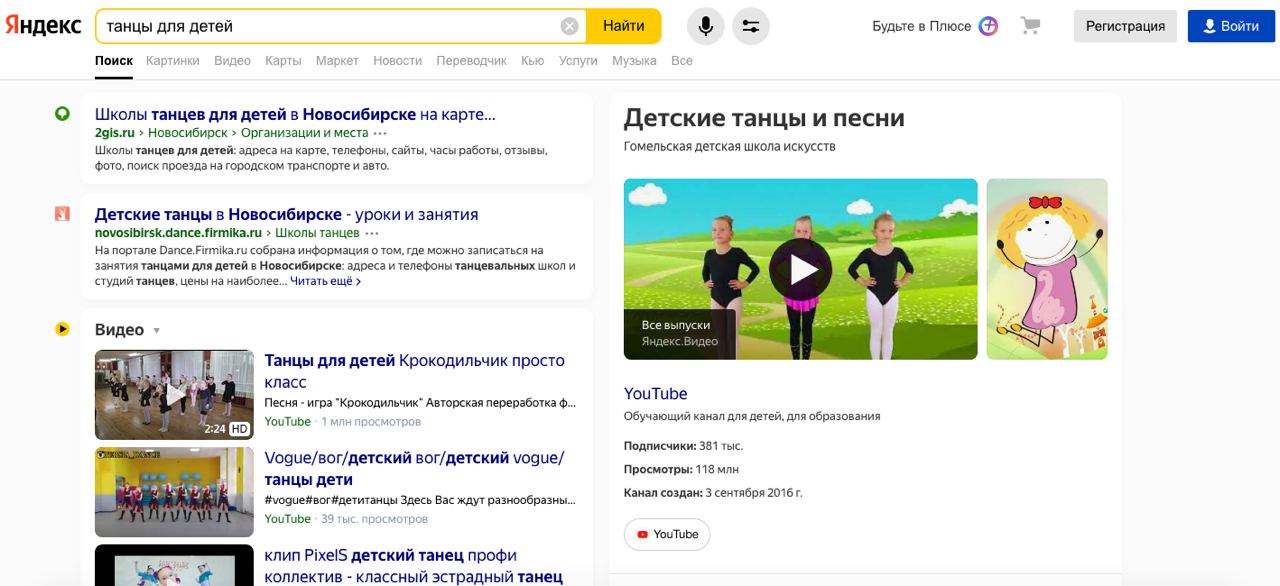Click YouTube source under Крокодильчик video
The width and height of the screenshot is (1280, 586).
point(288,422)
